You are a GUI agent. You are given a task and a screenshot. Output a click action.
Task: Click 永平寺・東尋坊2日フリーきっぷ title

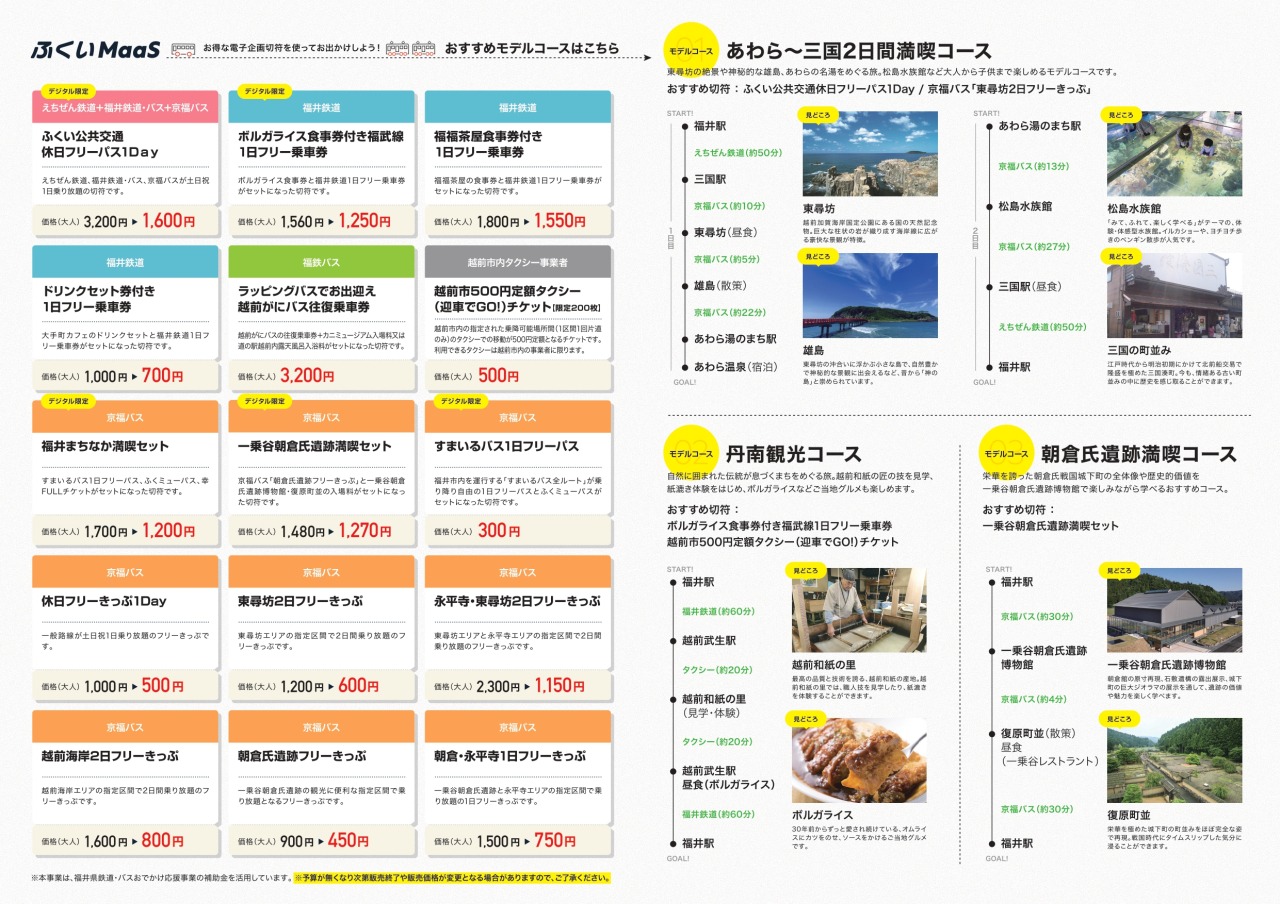point(517,601)
